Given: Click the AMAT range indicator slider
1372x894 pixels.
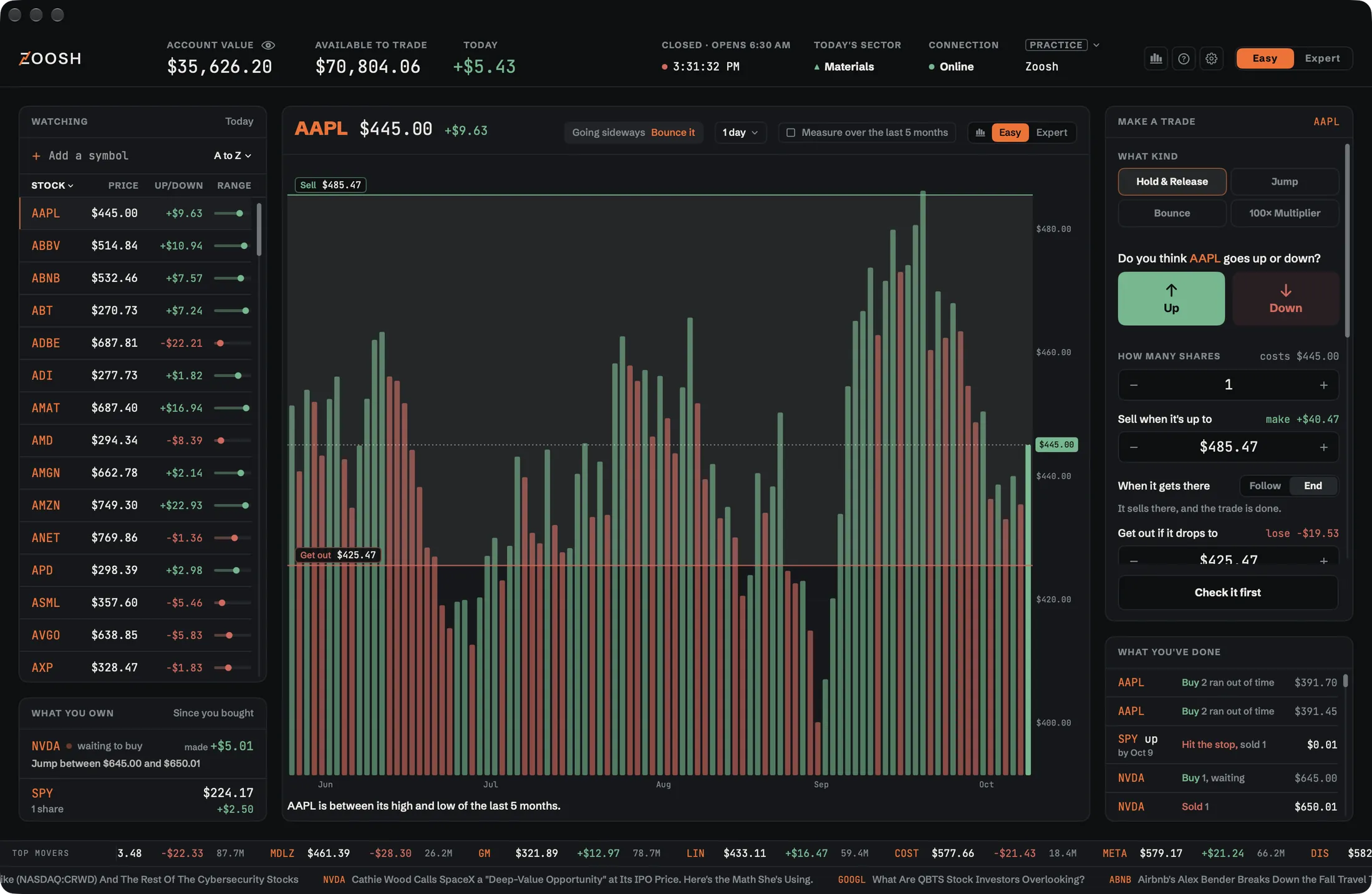Looking at the screenshot, I should click(x=232, y=408).
